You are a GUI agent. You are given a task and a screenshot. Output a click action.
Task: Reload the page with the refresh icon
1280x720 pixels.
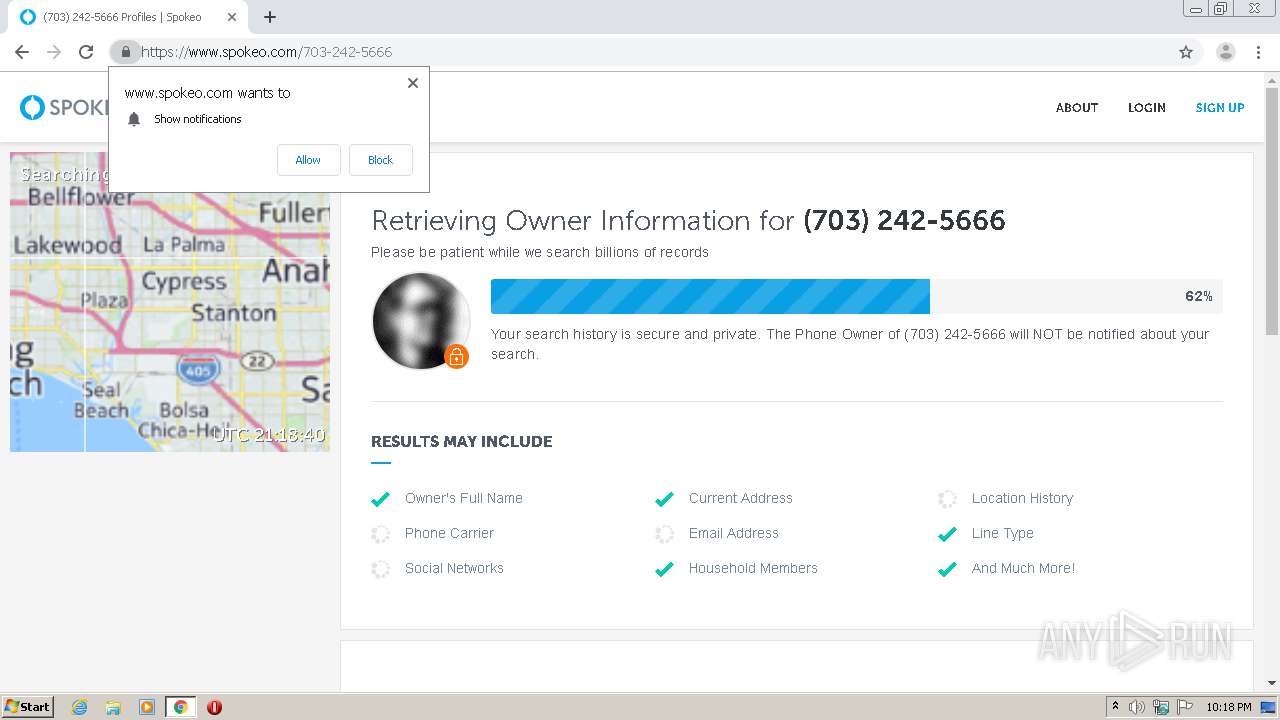(x=86, y=52)
